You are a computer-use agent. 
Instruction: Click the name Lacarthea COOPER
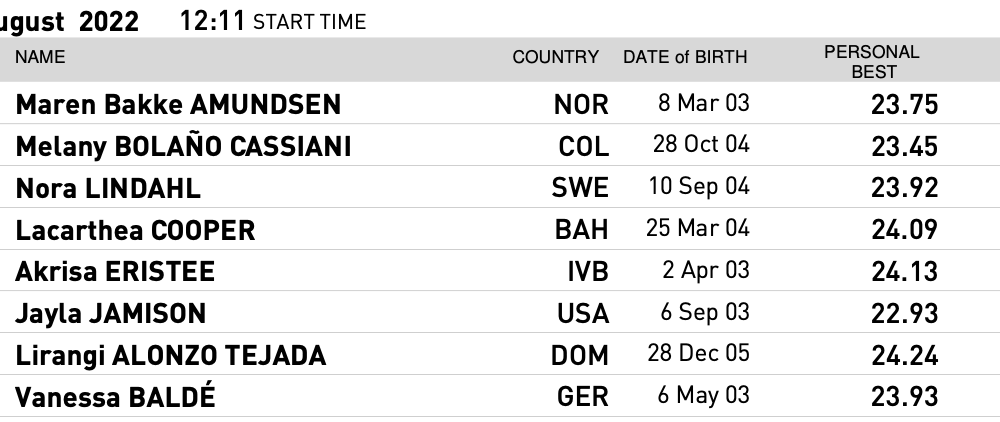135,230
